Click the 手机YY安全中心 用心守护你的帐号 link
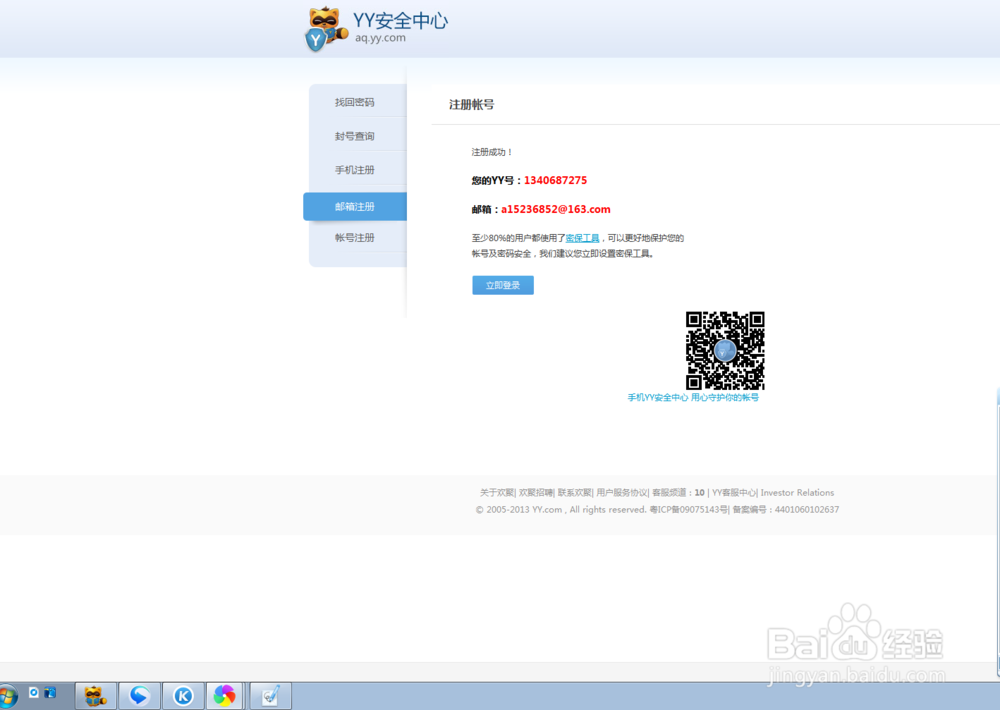This screenshot has width=1000, height=710. coord(693,397)
